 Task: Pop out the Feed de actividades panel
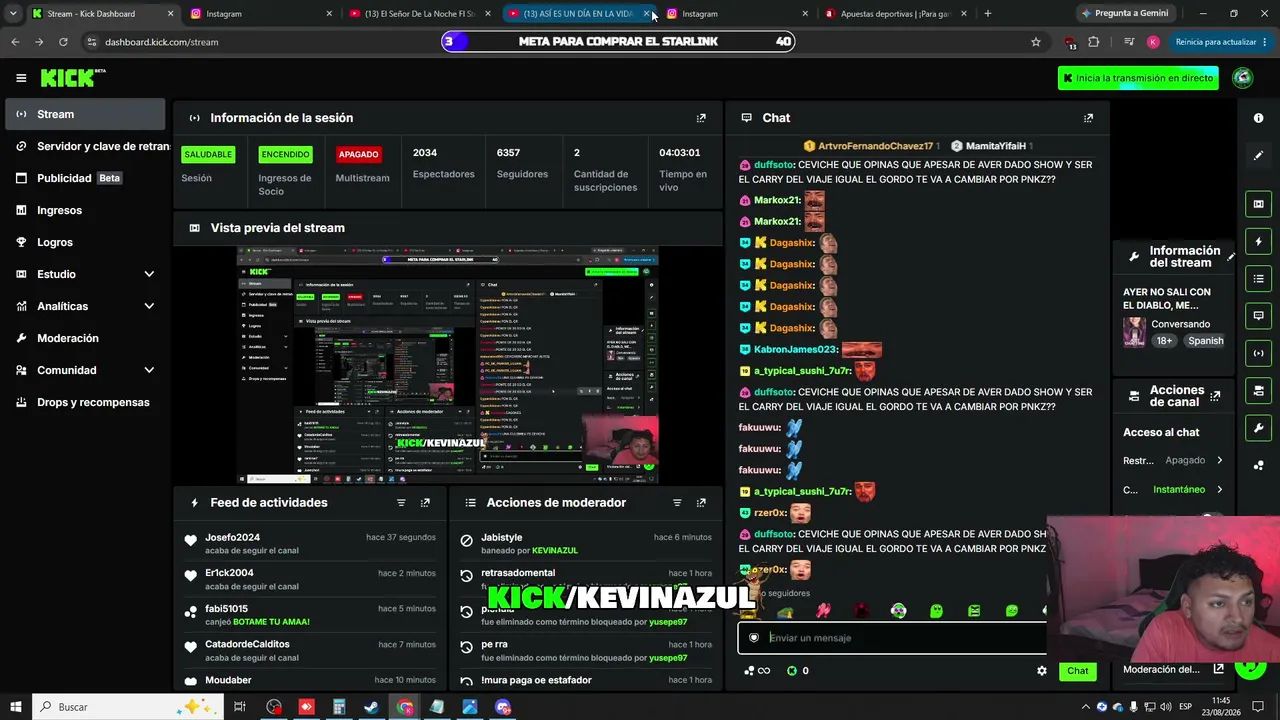pyautogui.click(x=425, y=503)
